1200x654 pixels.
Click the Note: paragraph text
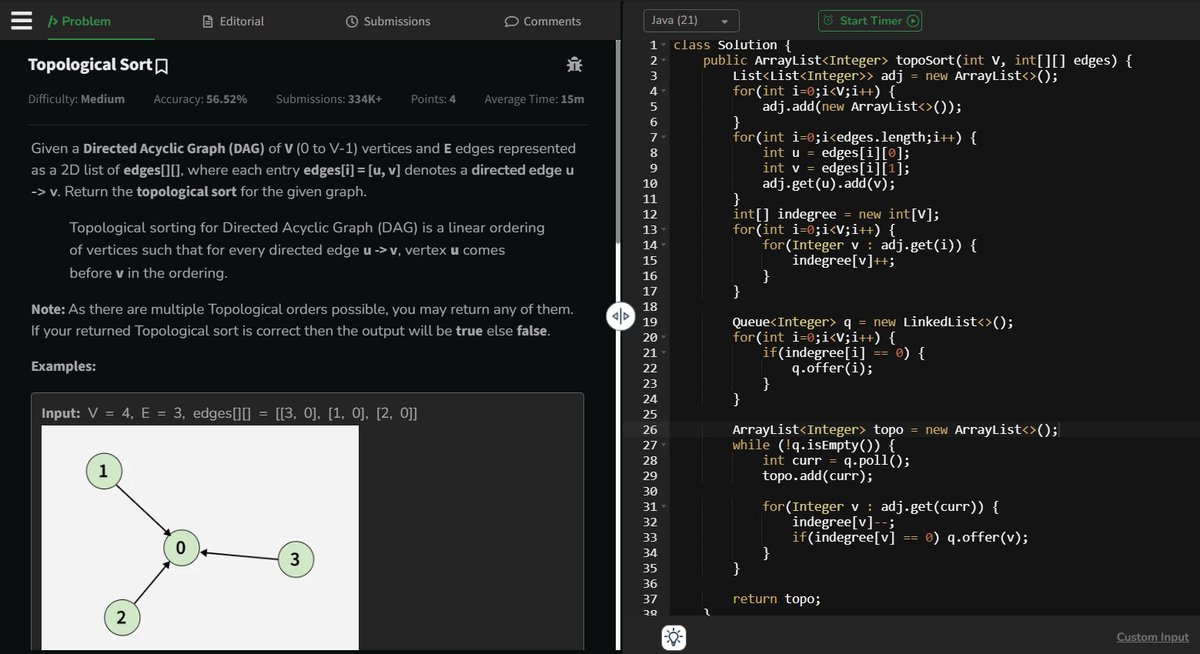(x=302, y=319)
